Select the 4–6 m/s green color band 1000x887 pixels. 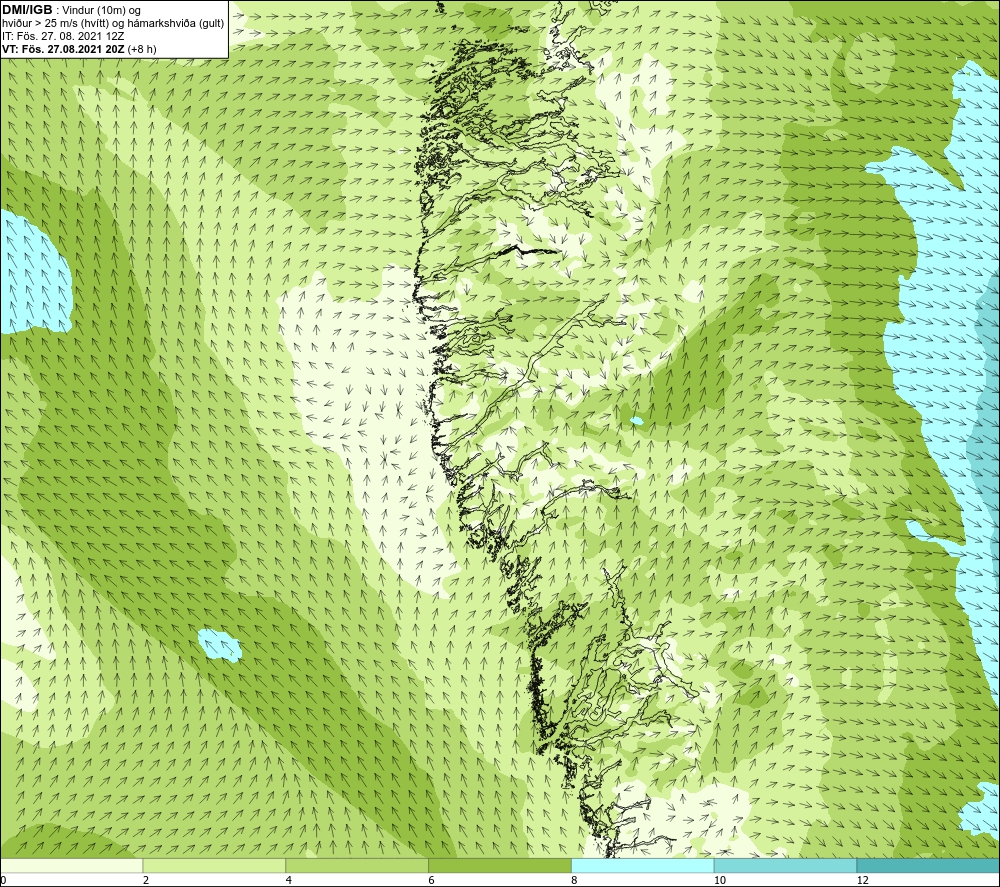point(357,865)
